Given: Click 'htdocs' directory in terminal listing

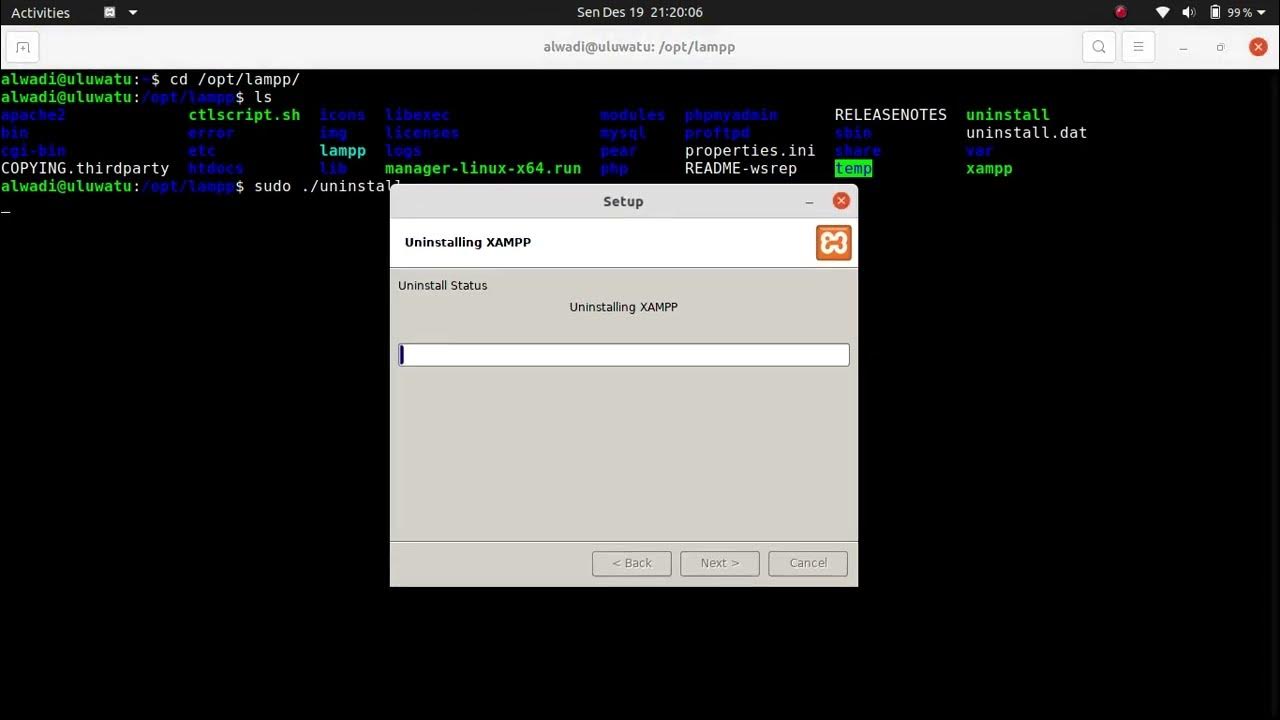Looking at the screenshot, I should pyautogui.click(x=216, y=168).
